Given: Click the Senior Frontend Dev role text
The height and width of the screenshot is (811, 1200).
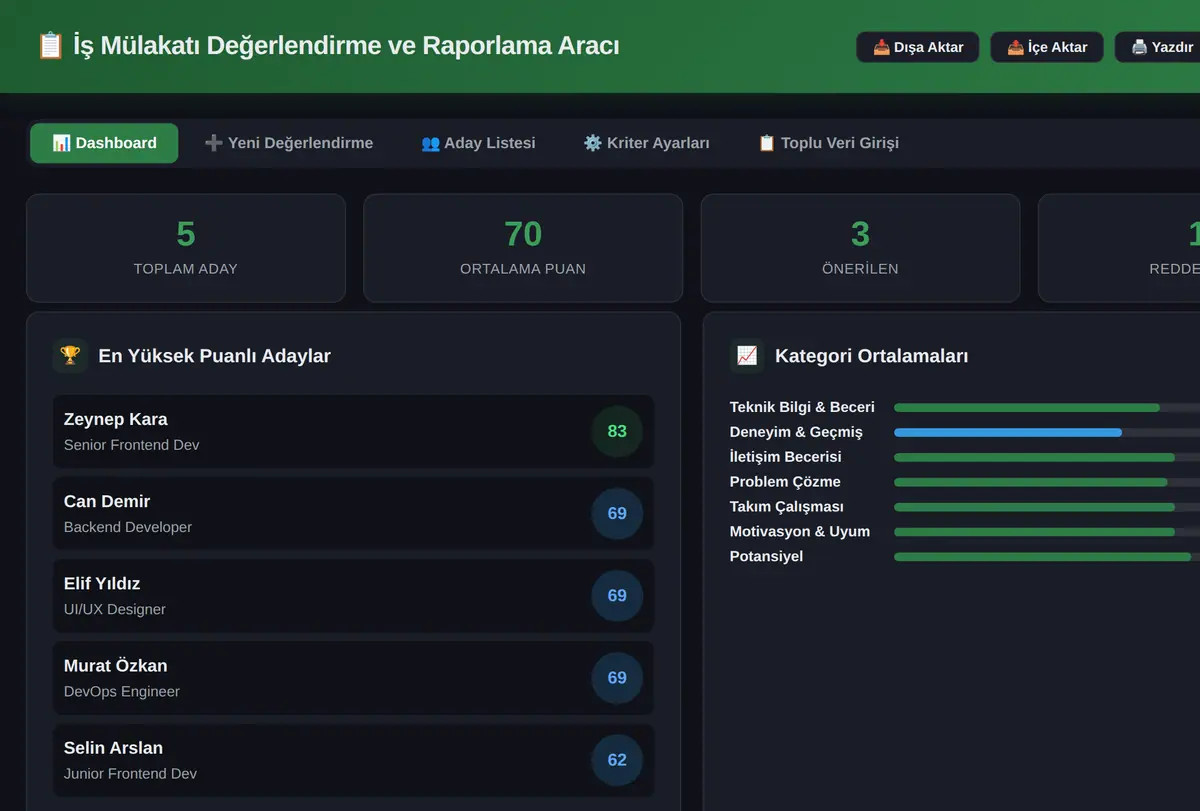Looking at the screenshot, I should coord(132,445).
